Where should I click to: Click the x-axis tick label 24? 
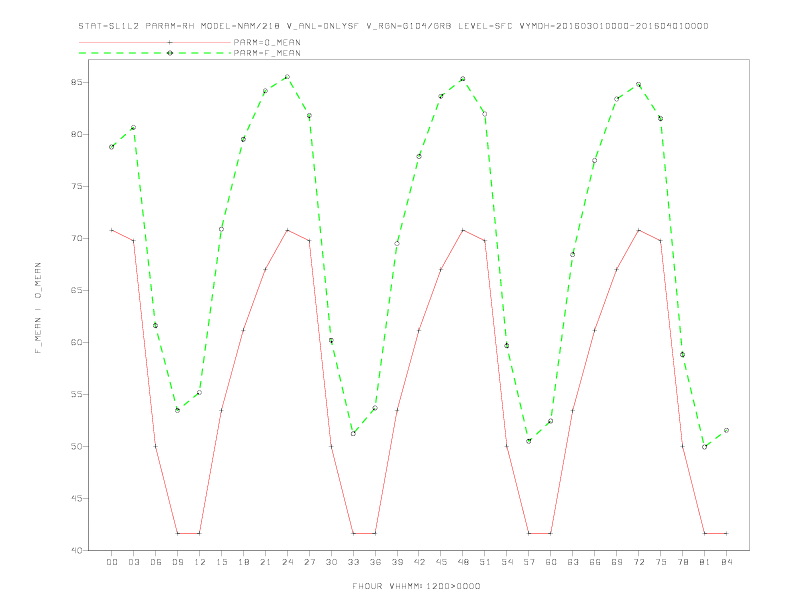(287, 562)
